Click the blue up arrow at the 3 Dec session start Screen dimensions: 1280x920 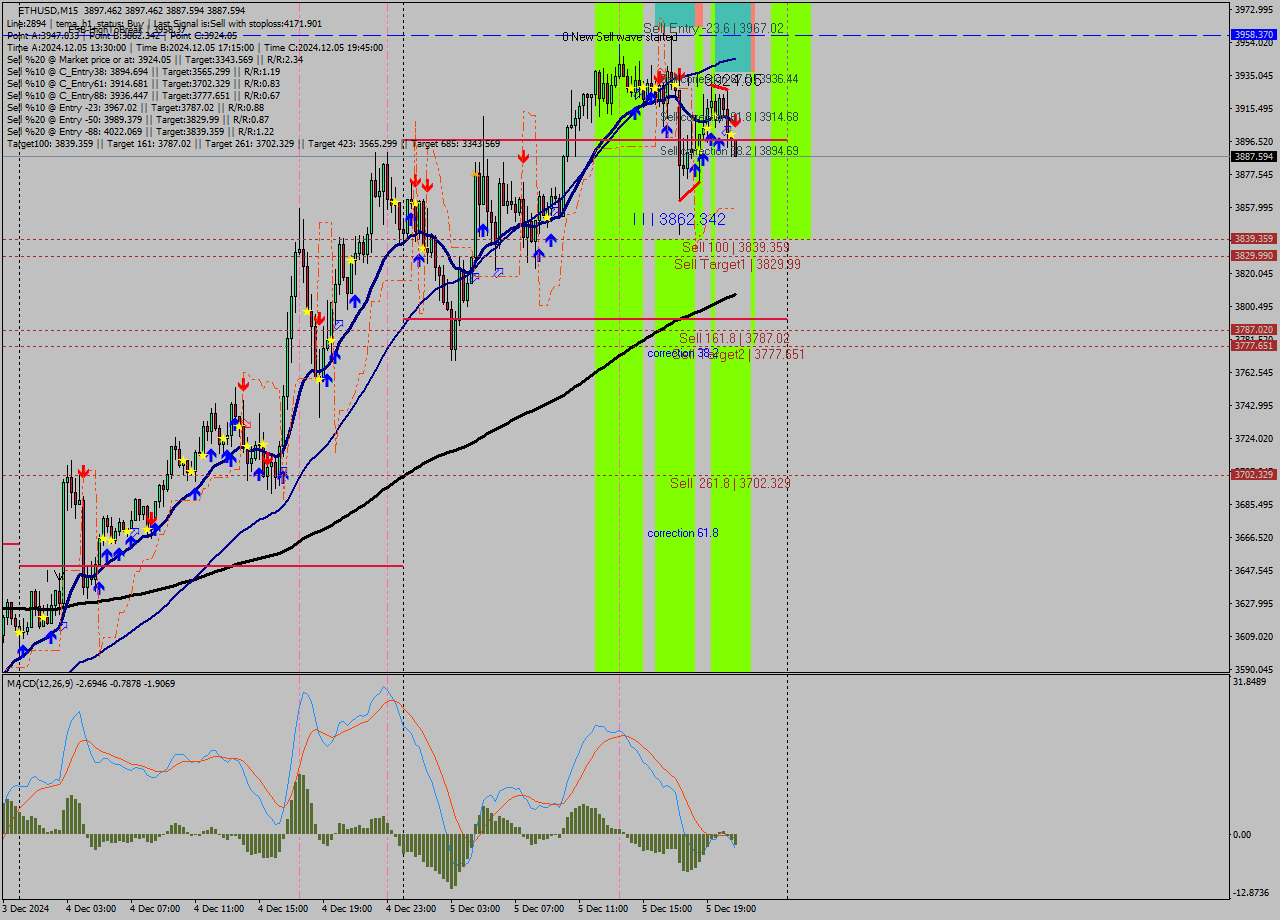pyautogui.click(x=23, y=650)
